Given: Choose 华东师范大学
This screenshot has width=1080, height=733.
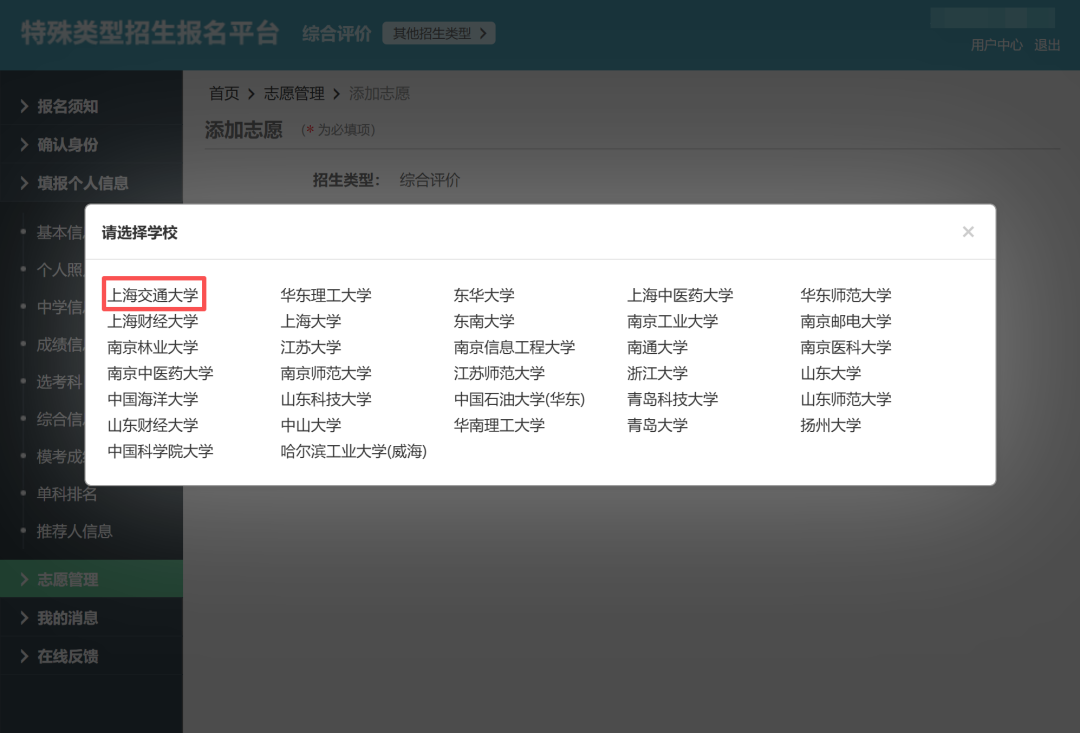Looking at the screenshot, I should (x=846, y=296).
